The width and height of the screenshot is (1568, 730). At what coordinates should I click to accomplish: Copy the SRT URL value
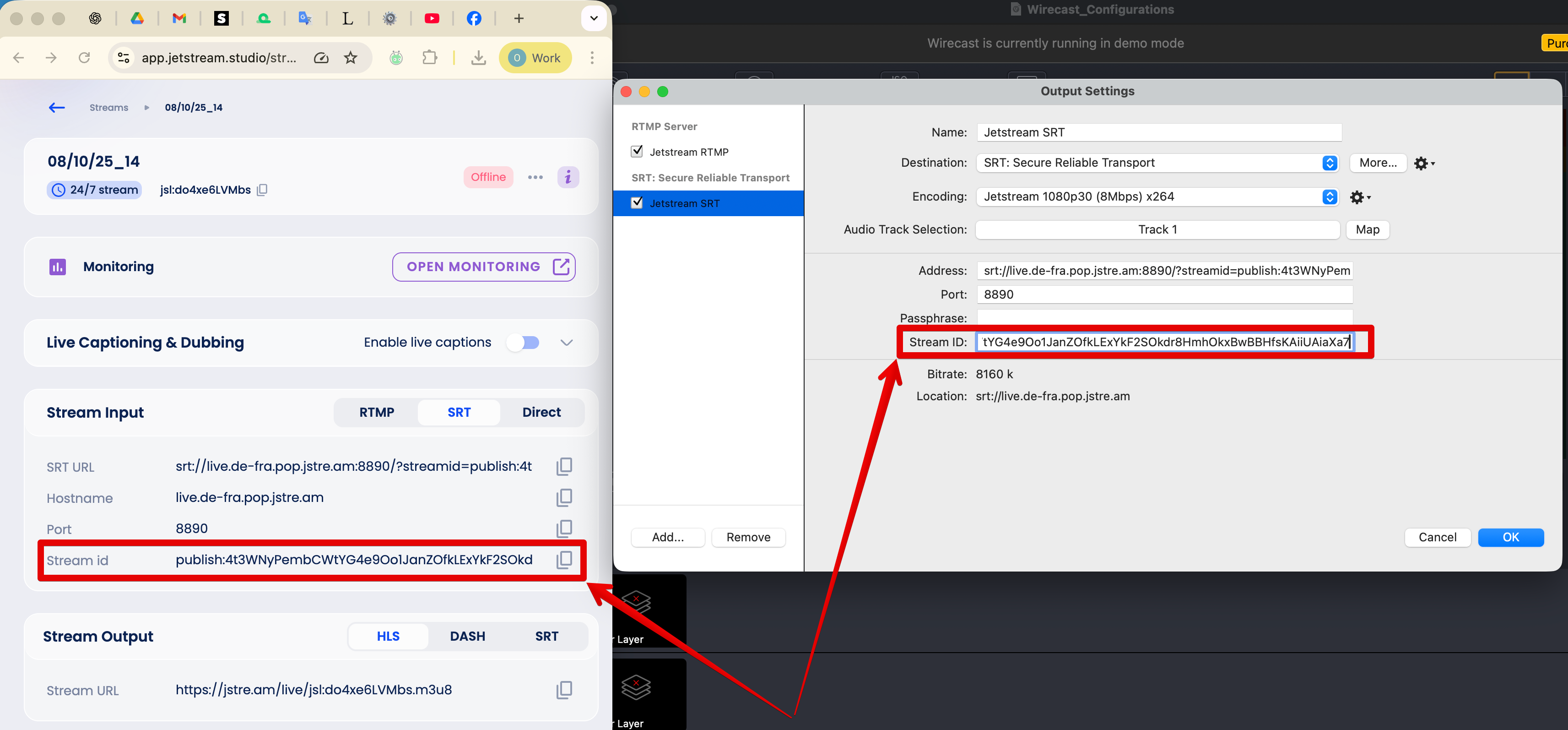pyautogui.click(x=564, y=466)
